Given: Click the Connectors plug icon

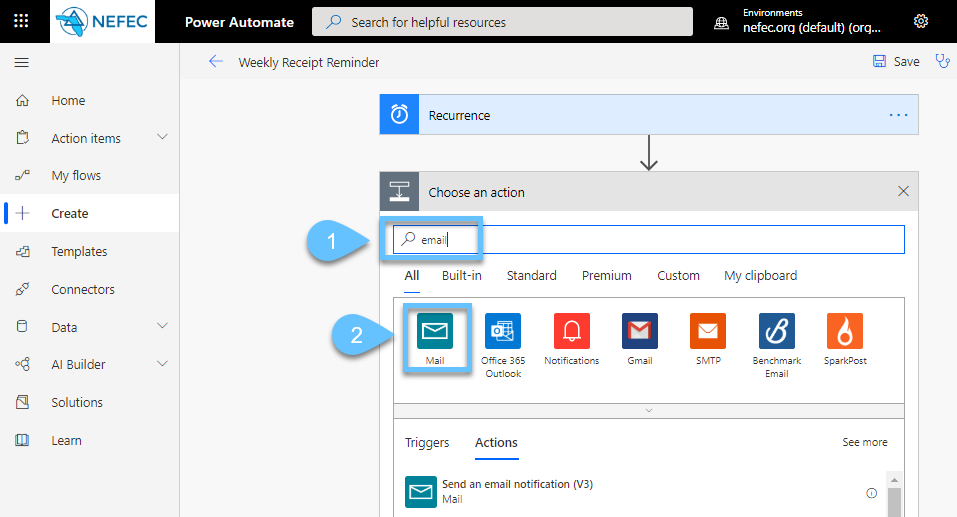Looking at the screenshot, I should tap(22, 289).
